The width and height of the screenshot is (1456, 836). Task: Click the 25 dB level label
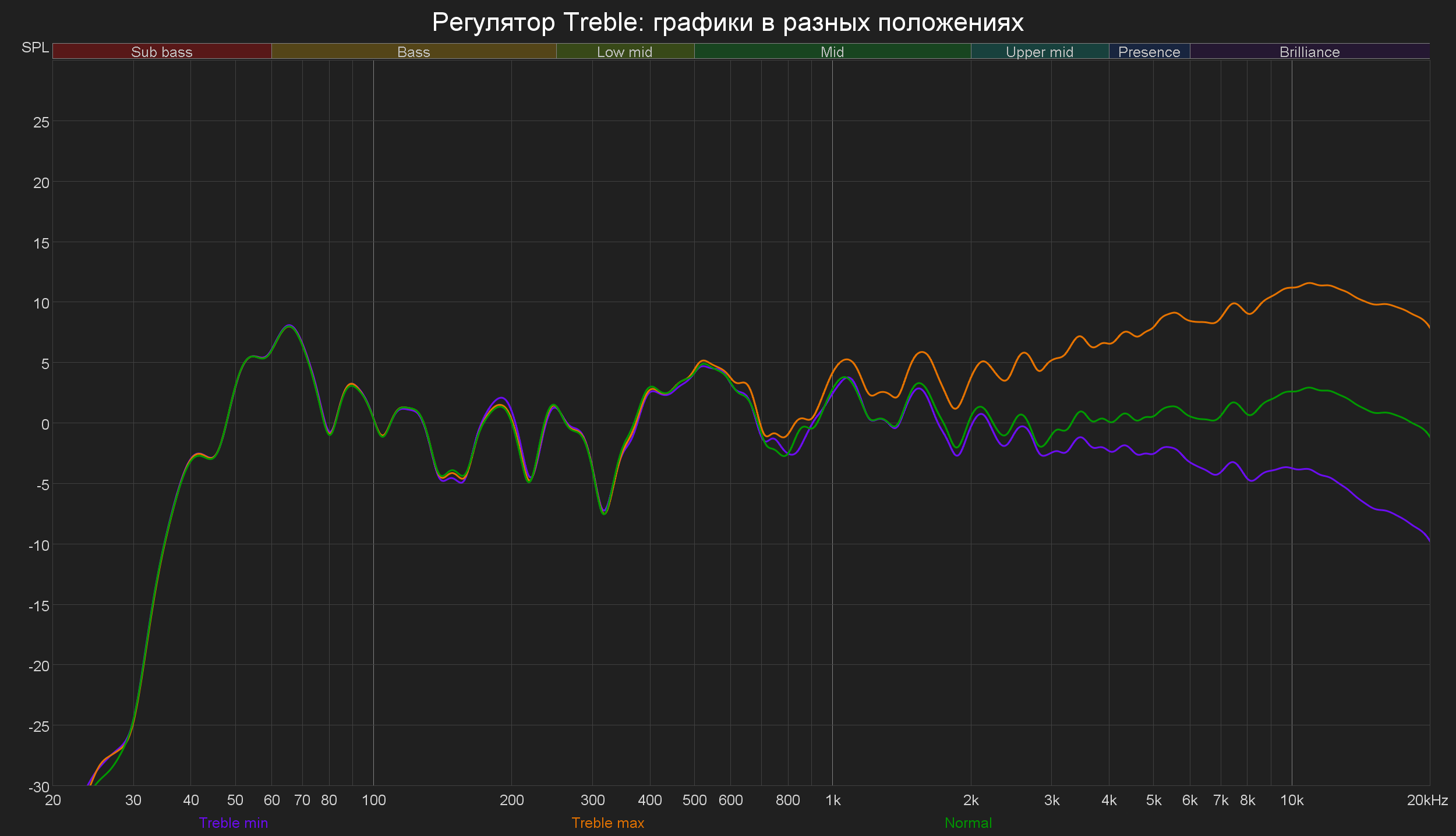(41, 122)
